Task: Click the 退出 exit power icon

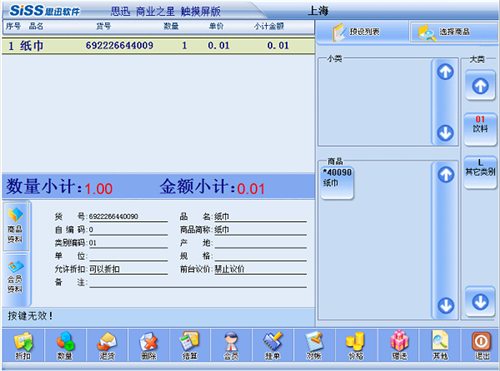Action: click(x=482, y=345)
